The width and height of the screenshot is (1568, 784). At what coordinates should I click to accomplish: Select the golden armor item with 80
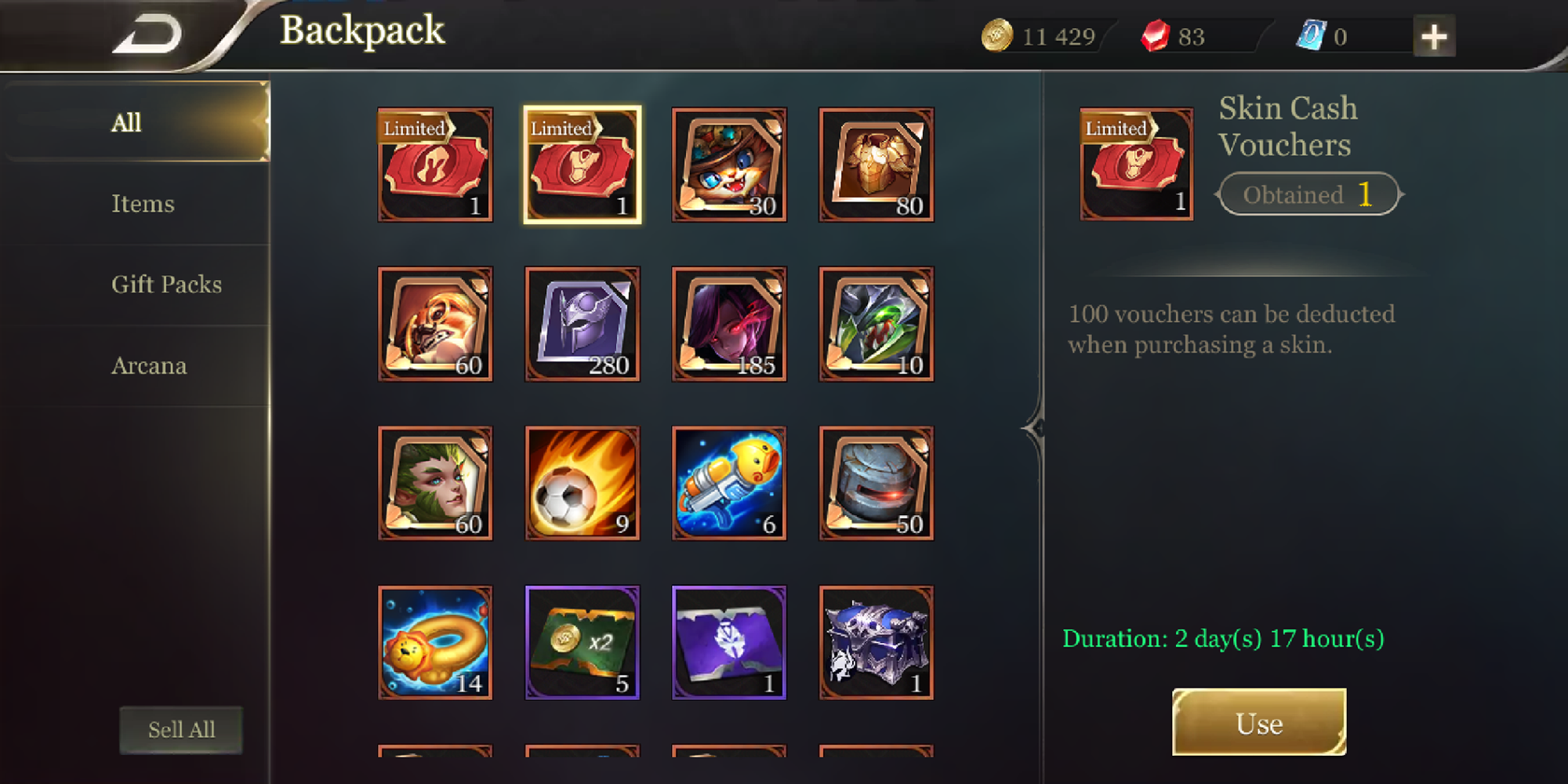(x=877, y=165)
